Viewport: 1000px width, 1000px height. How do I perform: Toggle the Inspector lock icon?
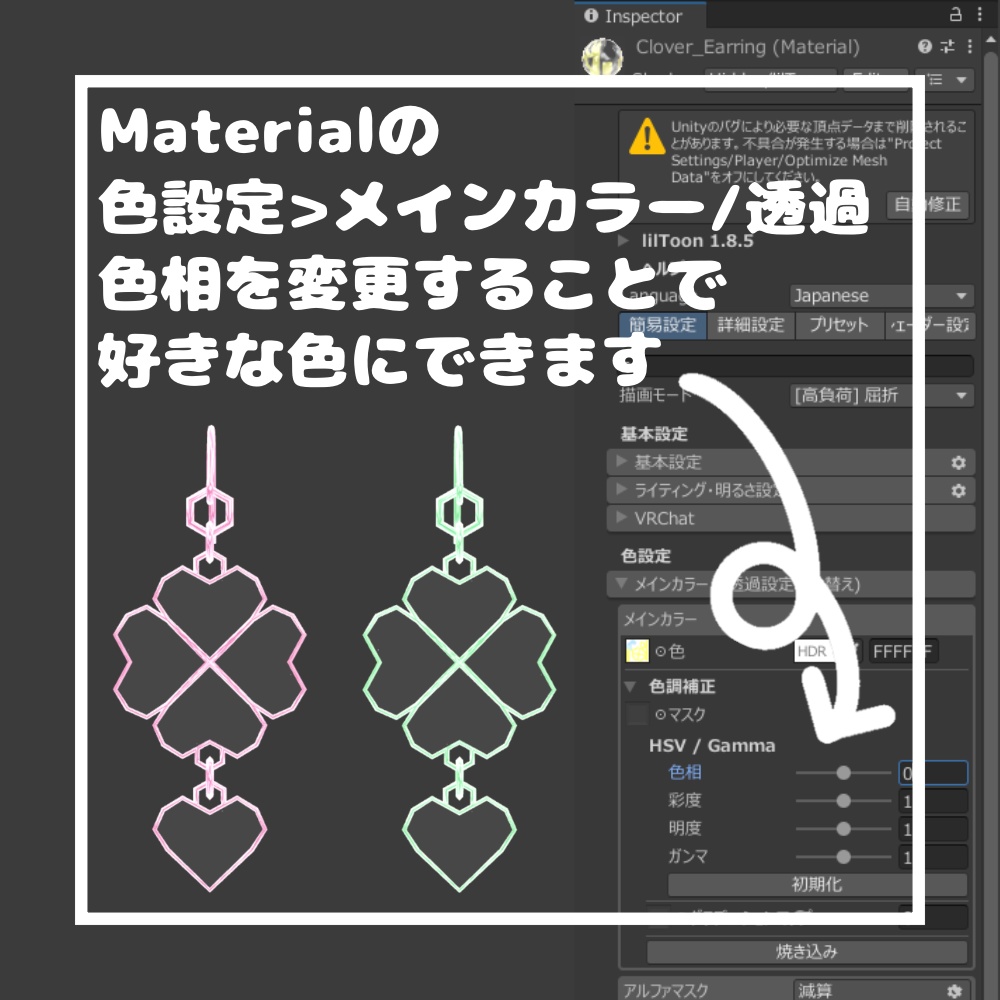(958, 16)
